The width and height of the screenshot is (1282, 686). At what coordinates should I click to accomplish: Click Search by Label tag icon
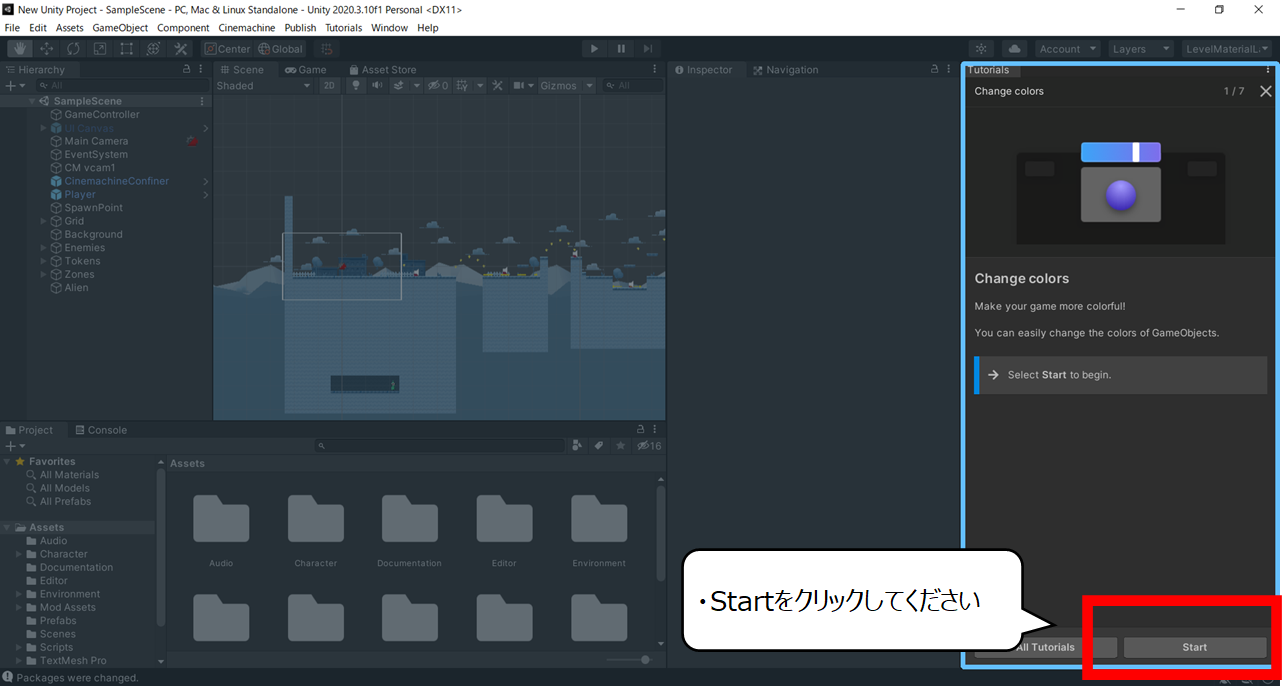[599, 446]
